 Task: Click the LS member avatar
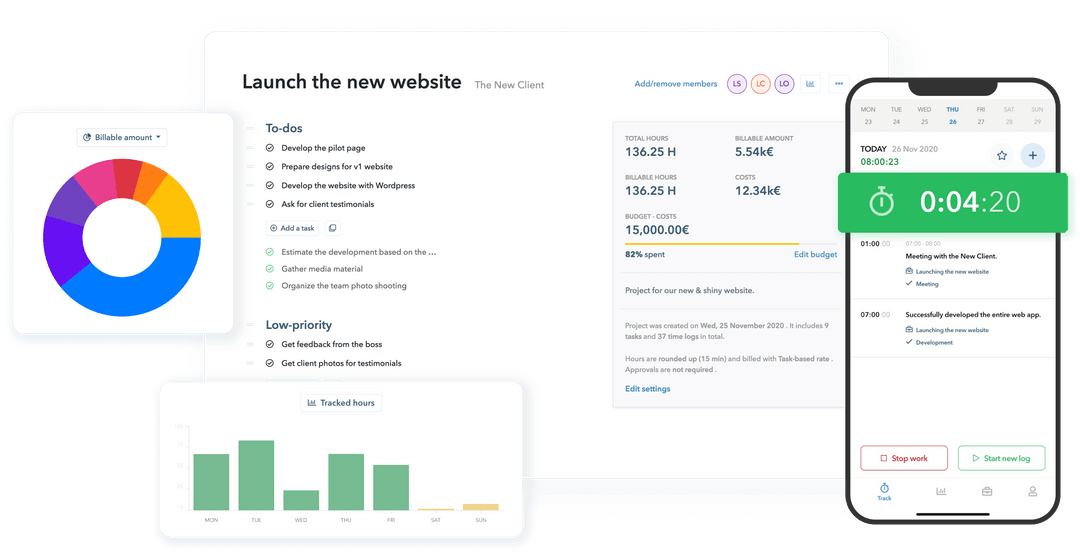click(x=736, y=84)
